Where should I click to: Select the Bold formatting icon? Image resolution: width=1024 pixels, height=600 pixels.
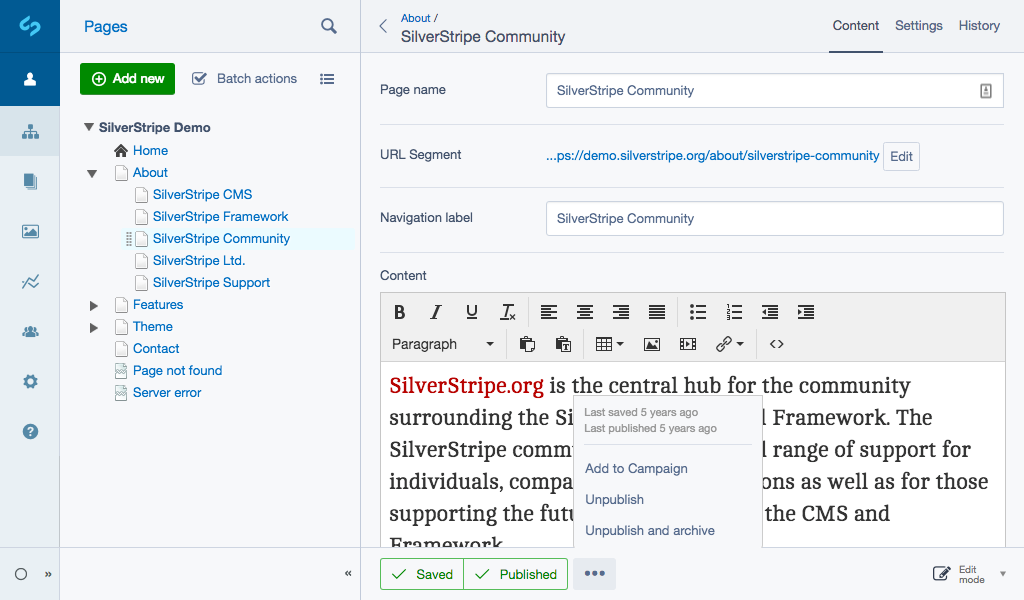[x=399, y=312]
